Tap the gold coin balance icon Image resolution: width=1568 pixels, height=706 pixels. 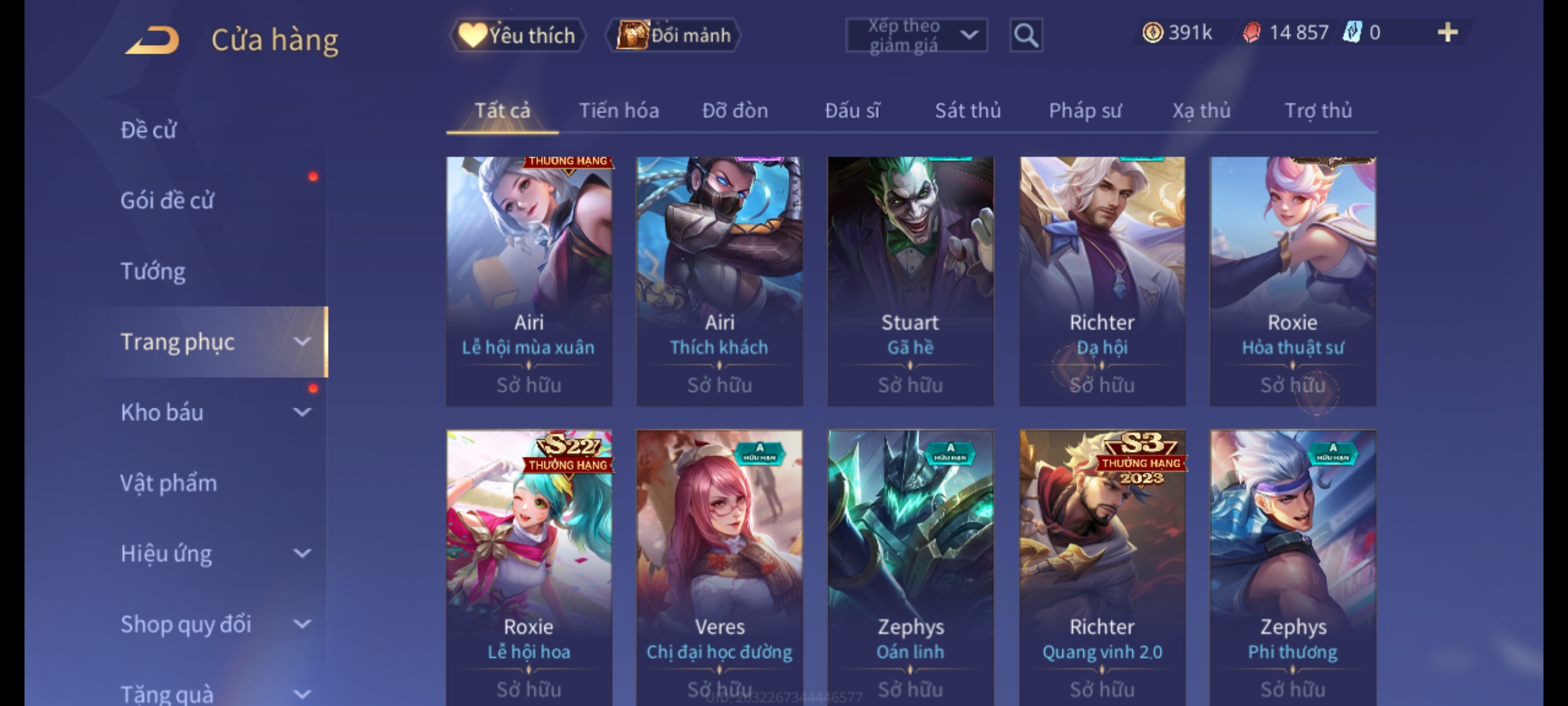1152,32
